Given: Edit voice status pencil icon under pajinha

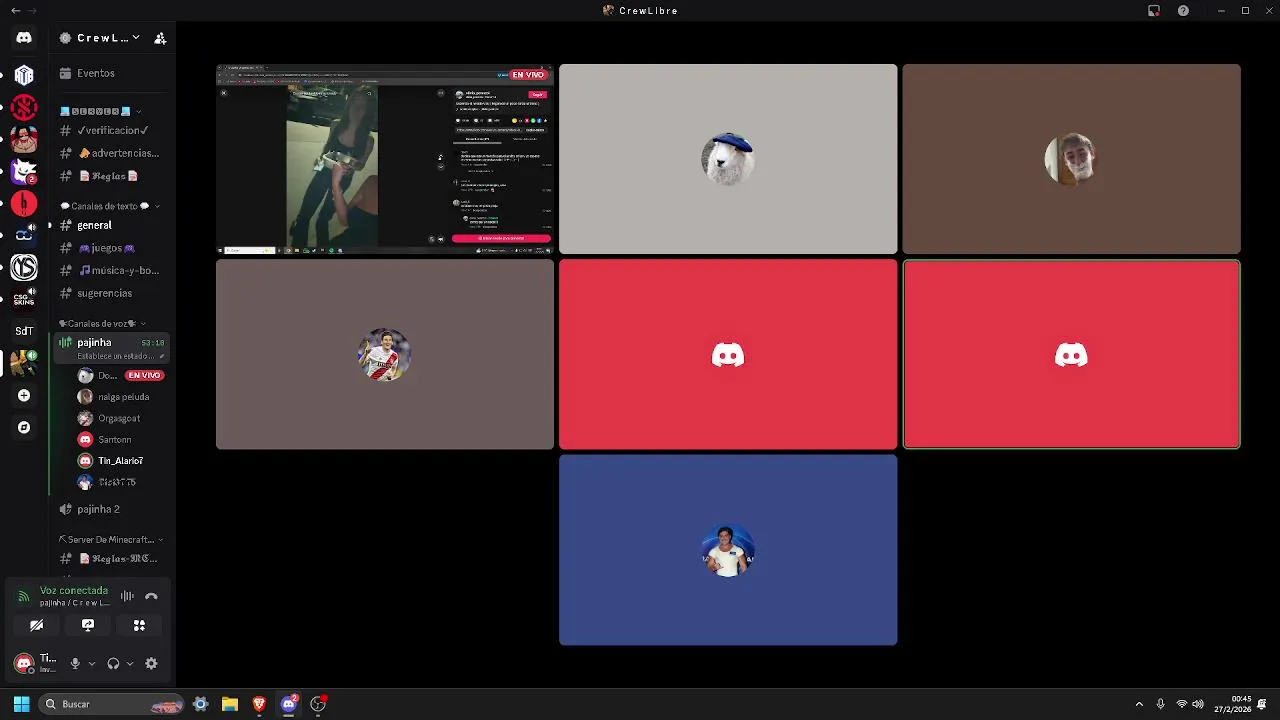Looking at the screenshot, I should click(161, 356).
